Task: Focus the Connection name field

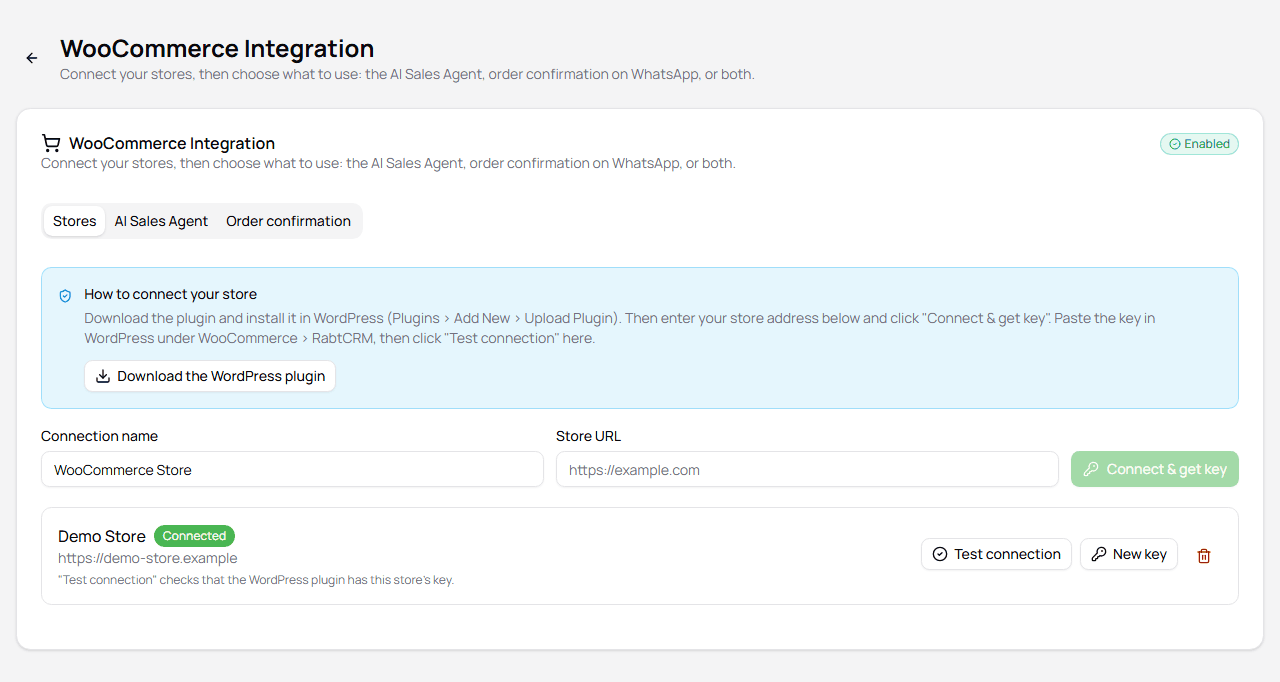Action: click(292, 469)
